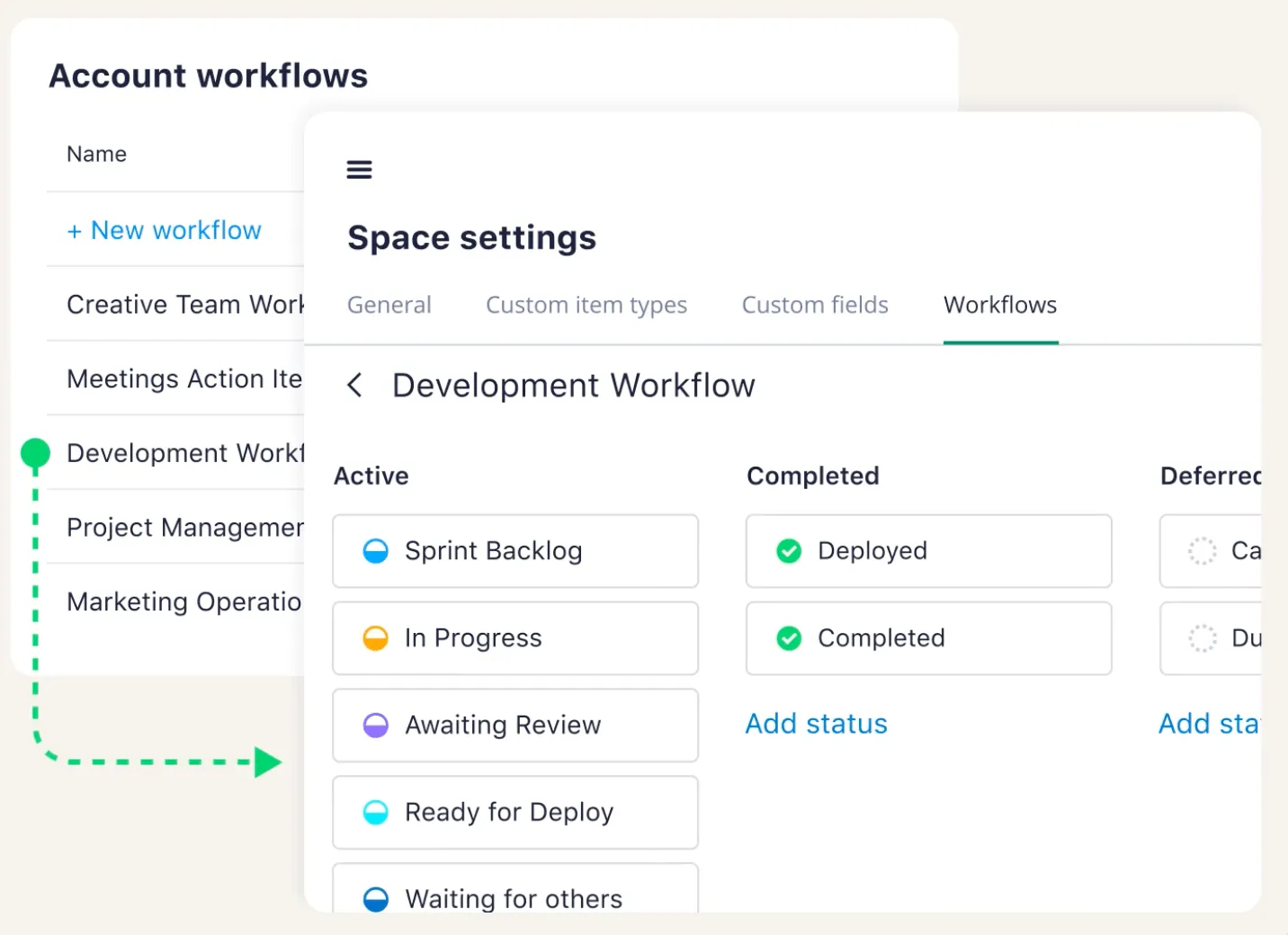Viewport: 1288px width, 935px height.
Task: Click the Ready for Deploy cyan status icon
Action: click(x=375, y=813)
